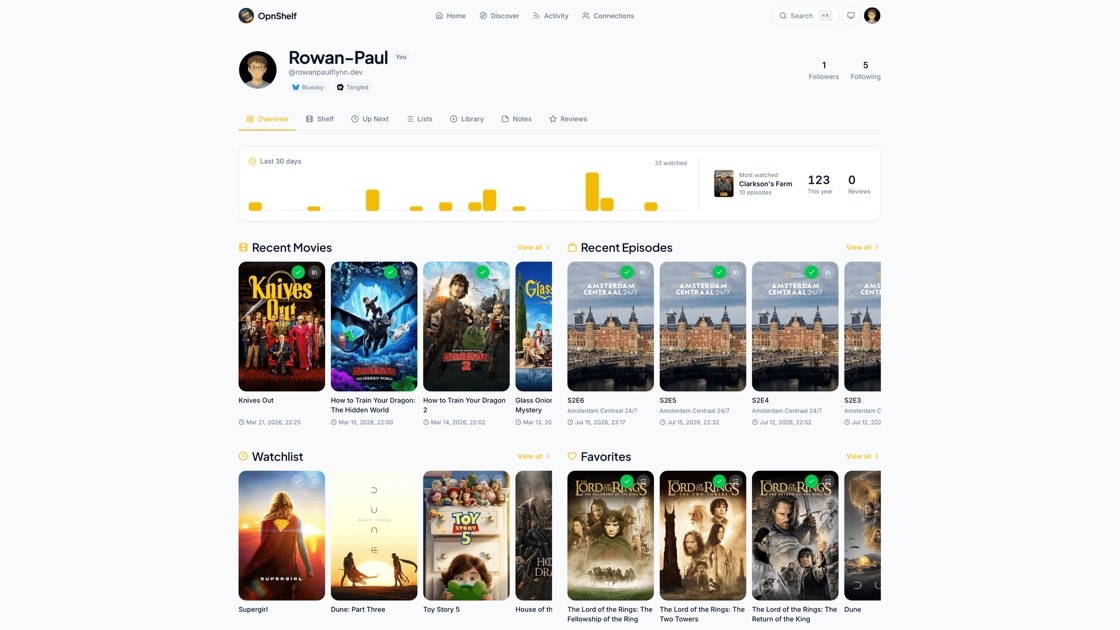View the 1 Followers list
The height and width of the screenshot is (630, 1120).
click(824, 70)
